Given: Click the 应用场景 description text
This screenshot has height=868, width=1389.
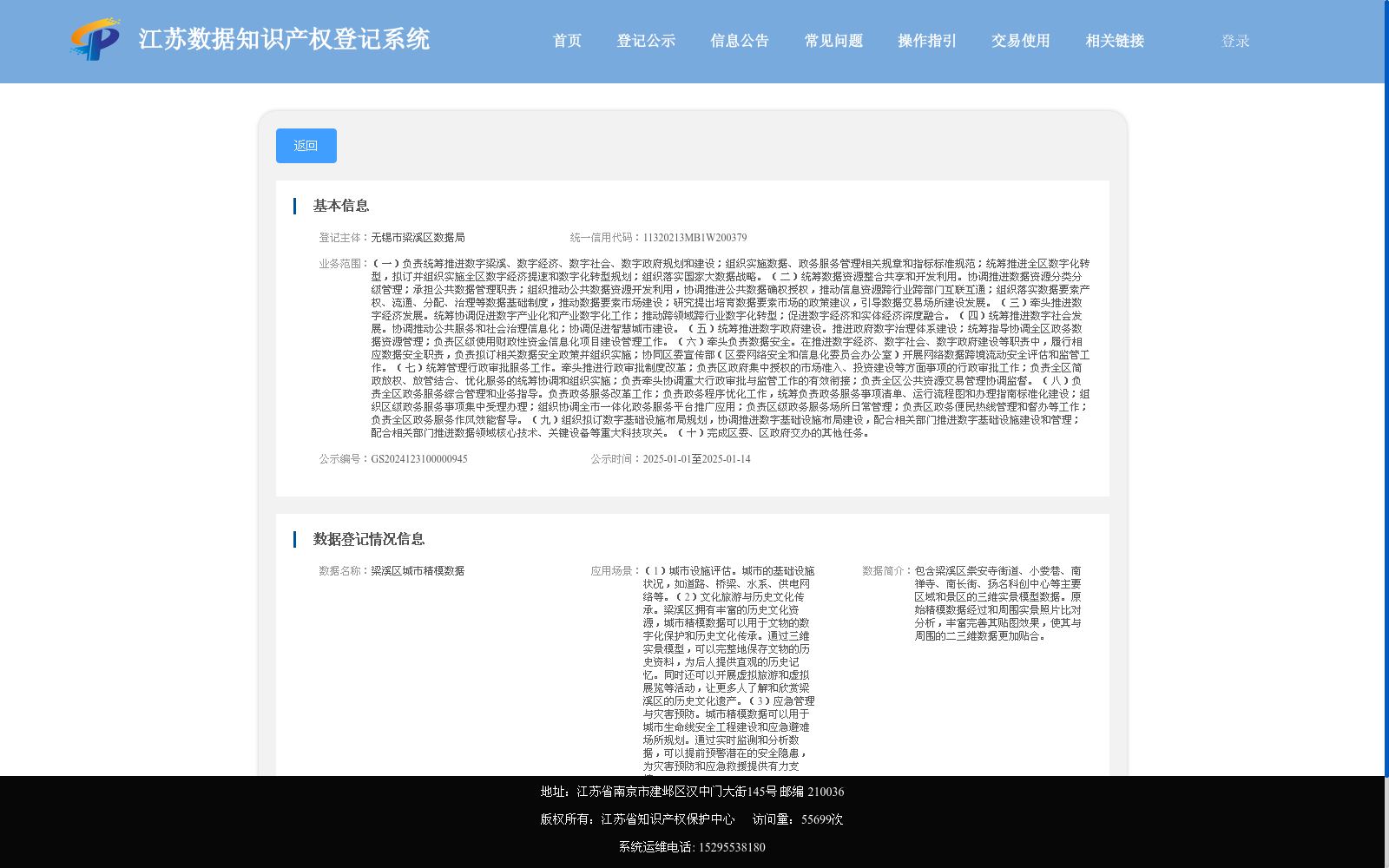Looking at the screenshot, I should click(729, 668).
